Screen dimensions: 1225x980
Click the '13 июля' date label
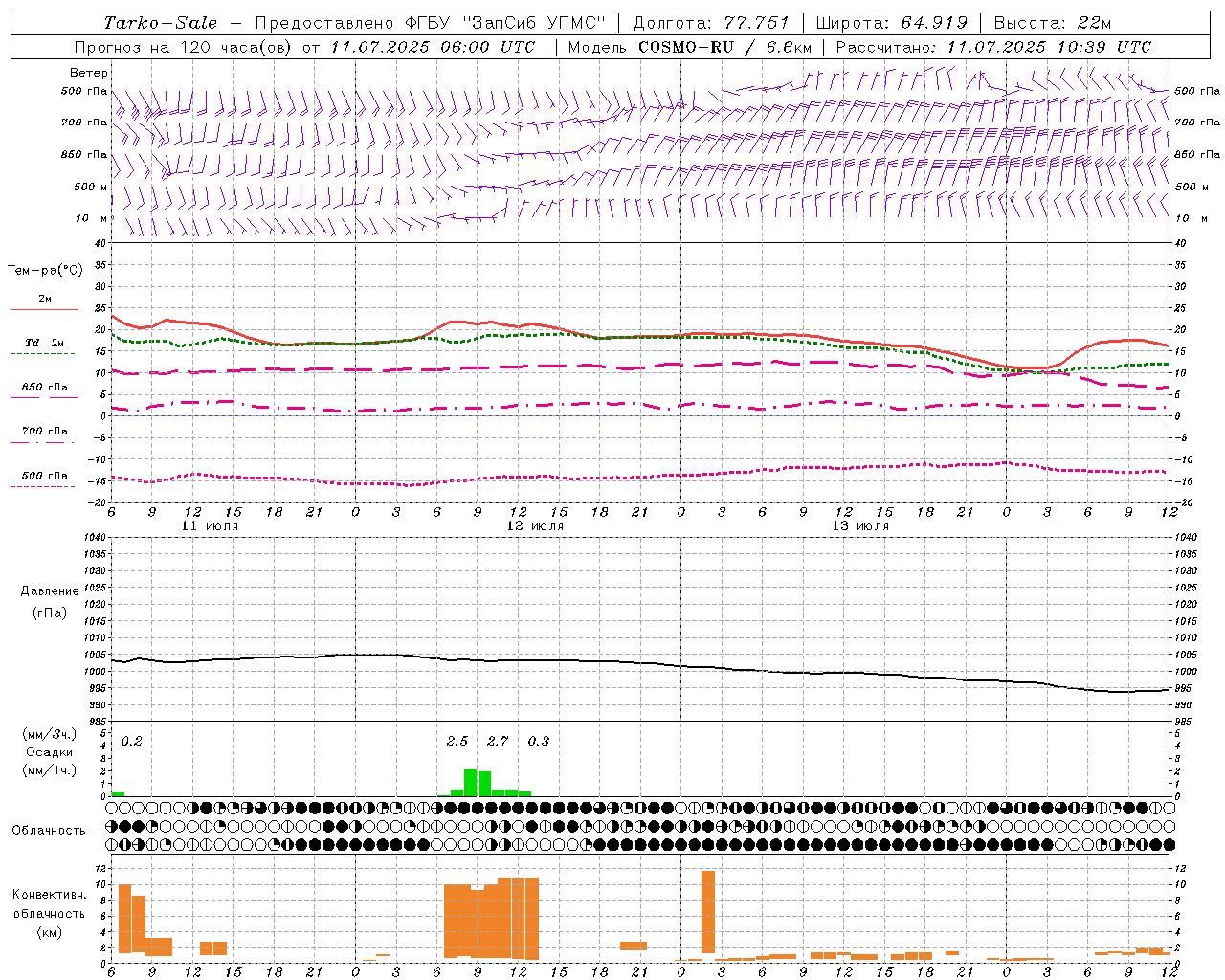click(860, 526)
